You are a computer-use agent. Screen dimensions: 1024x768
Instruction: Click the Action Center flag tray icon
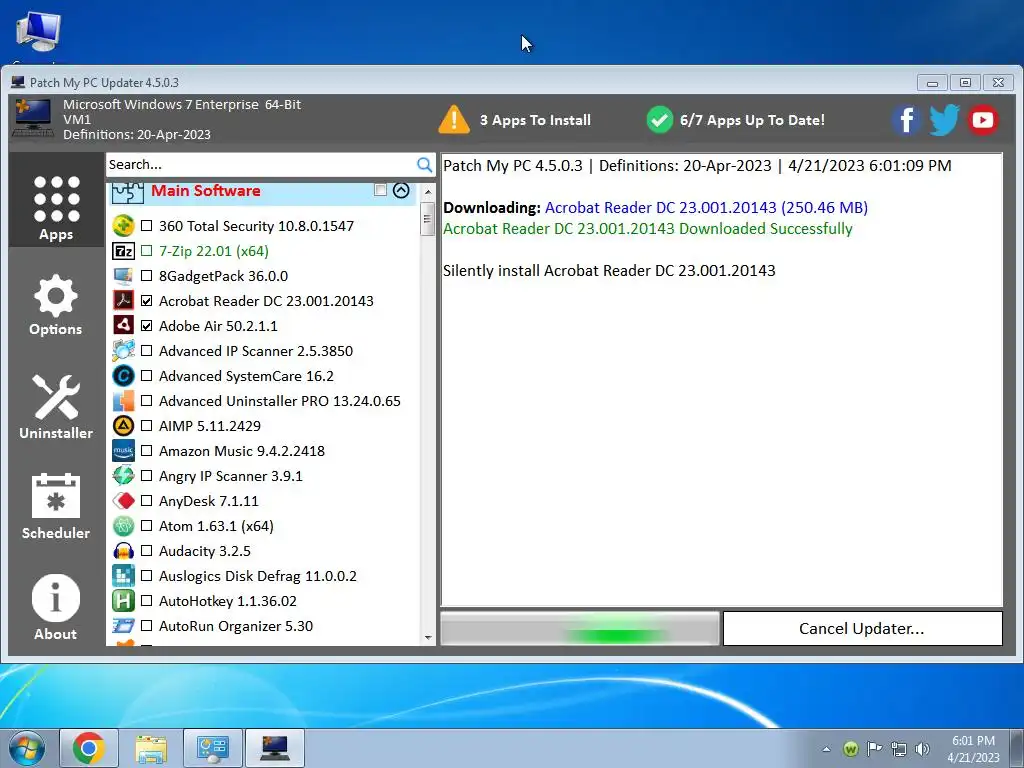pos(874,749)
